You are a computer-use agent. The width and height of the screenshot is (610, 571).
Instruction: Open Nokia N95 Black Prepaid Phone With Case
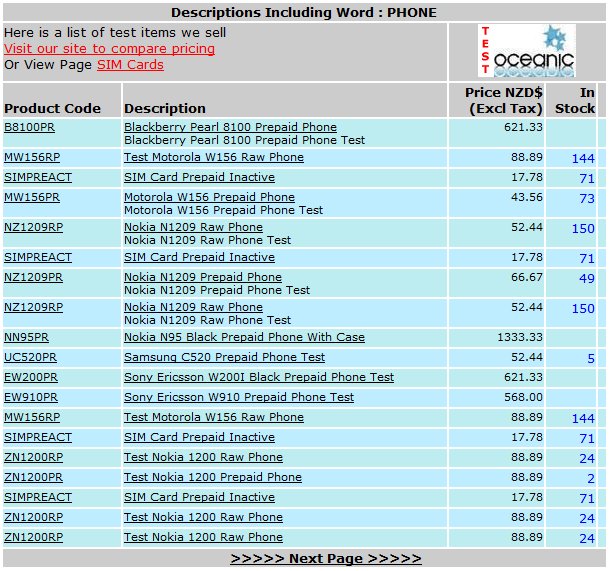tap(244, 337)
